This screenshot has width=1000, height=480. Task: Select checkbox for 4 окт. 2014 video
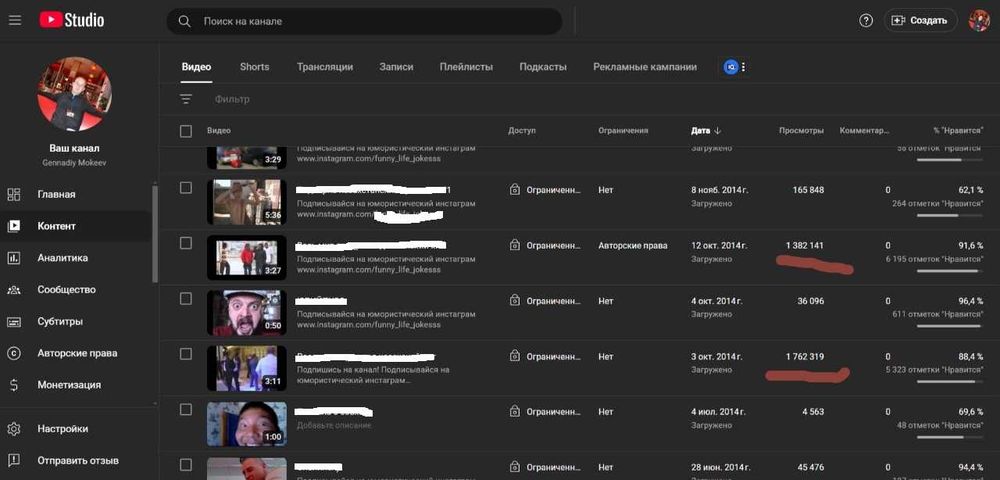tap(186, 298)
